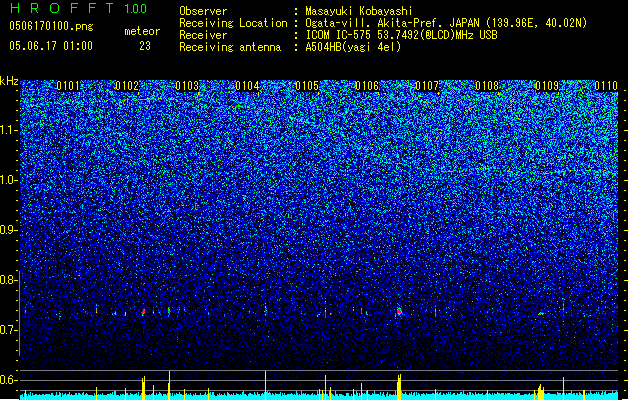Click the Observer name Masayuki Kobayashi
The width and height of the screenshot is (629, 400).
(x=359, y=11)
